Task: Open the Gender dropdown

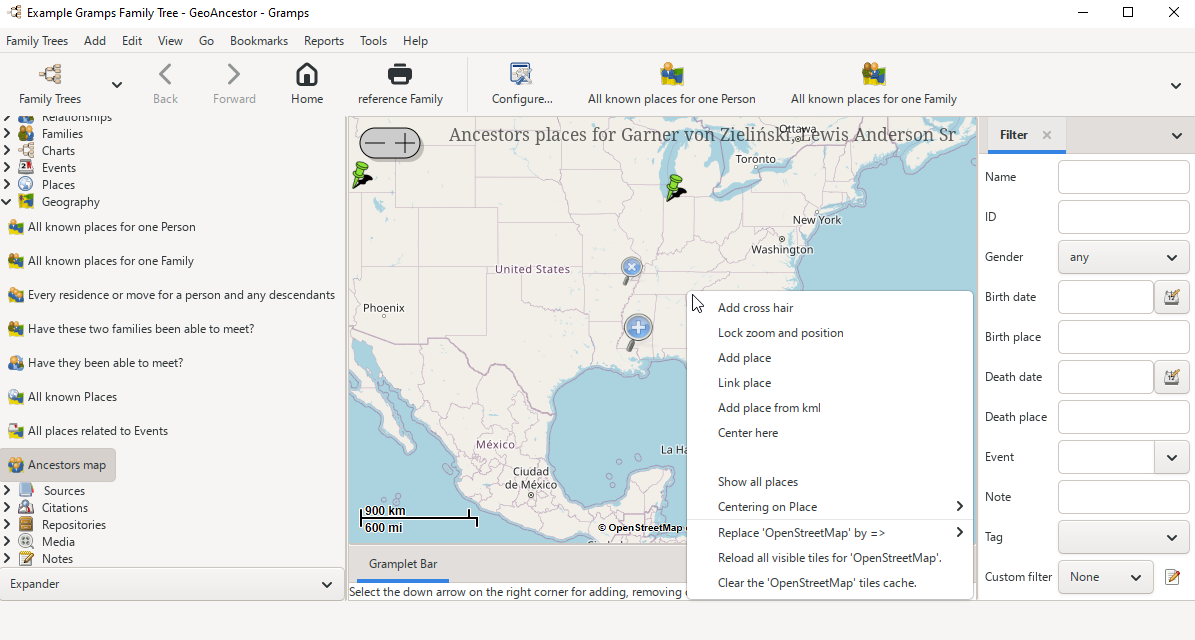Action: coord(1123,258)
